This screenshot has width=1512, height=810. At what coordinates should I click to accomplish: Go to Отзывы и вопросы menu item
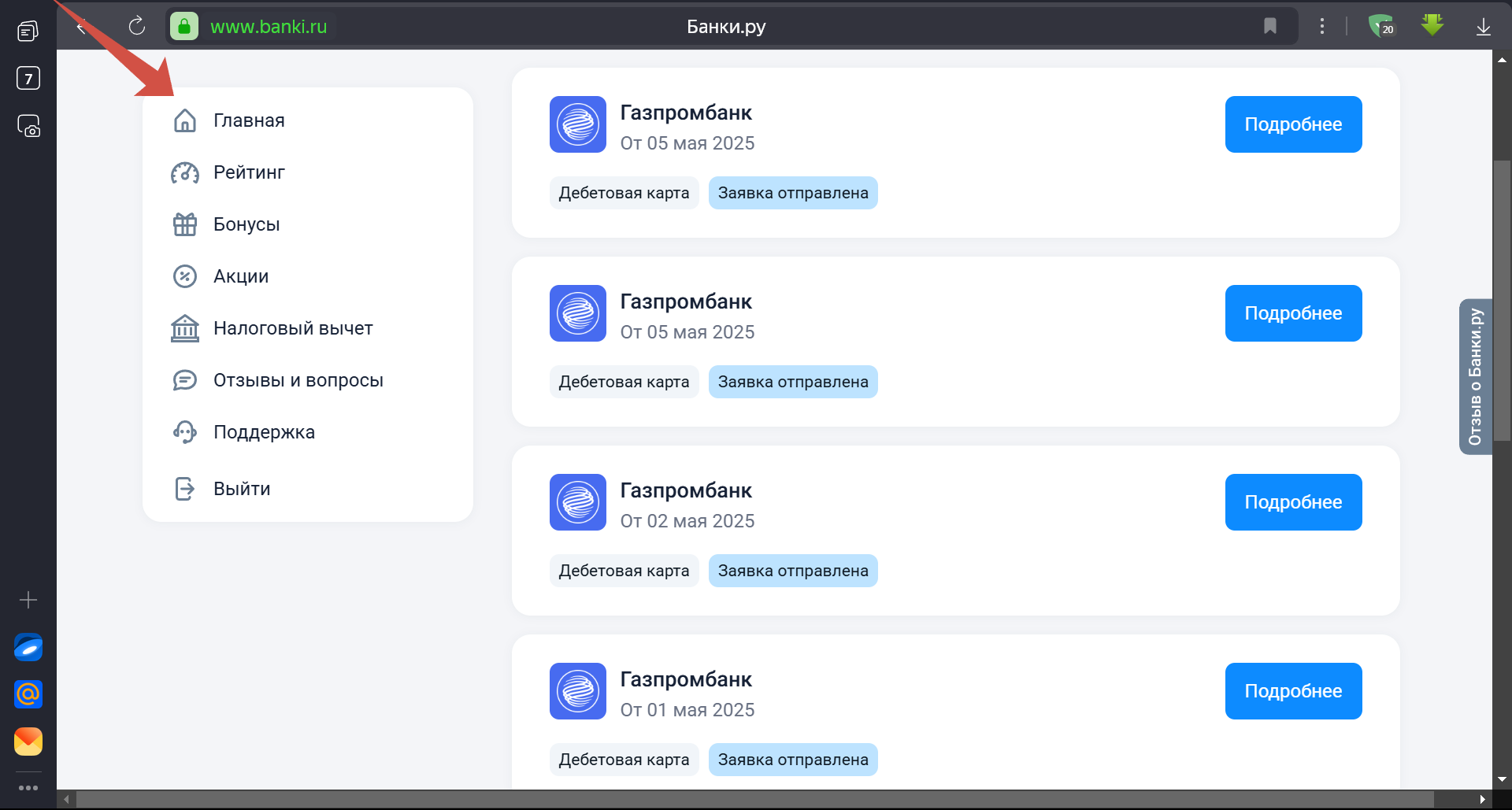(298, 380)
